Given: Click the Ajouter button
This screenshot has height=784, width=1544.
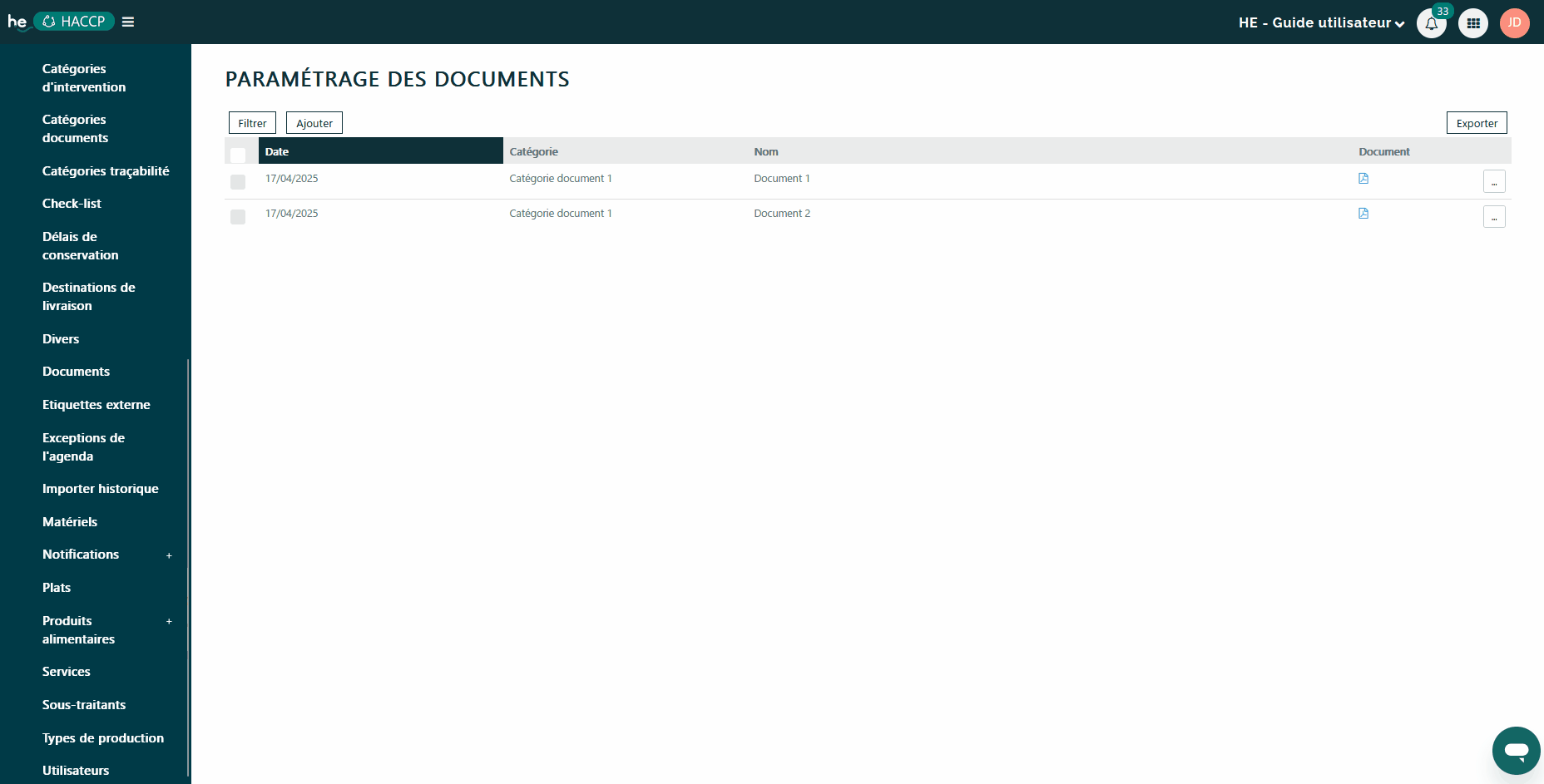Looking at the screenshot, I should [314, 123].
